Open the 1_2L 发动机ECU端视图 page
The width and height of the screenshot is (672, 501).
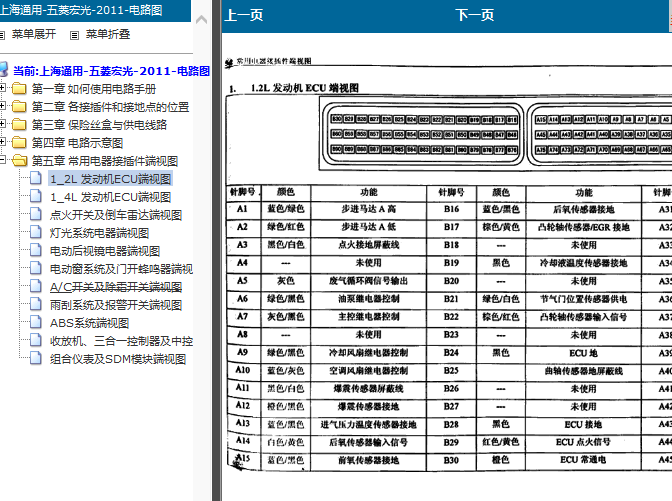(x=111, y=179)
